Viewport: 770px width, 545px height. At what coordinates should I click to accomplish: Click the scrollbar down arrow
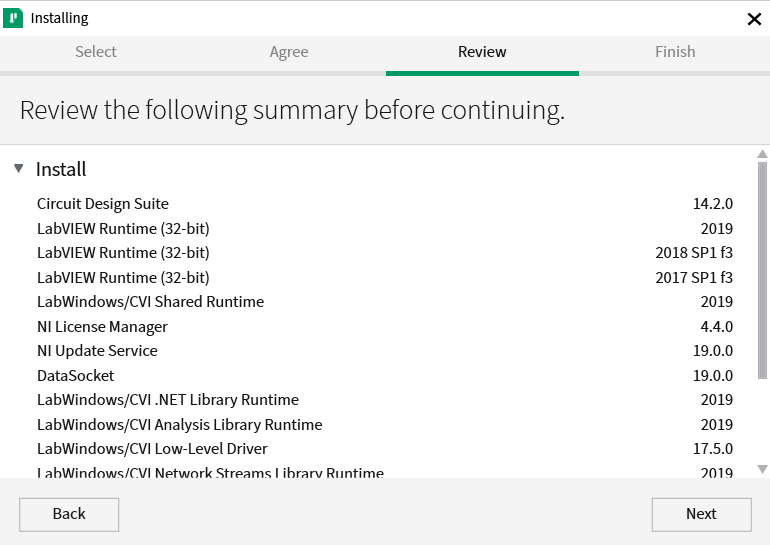pos(762,469)
